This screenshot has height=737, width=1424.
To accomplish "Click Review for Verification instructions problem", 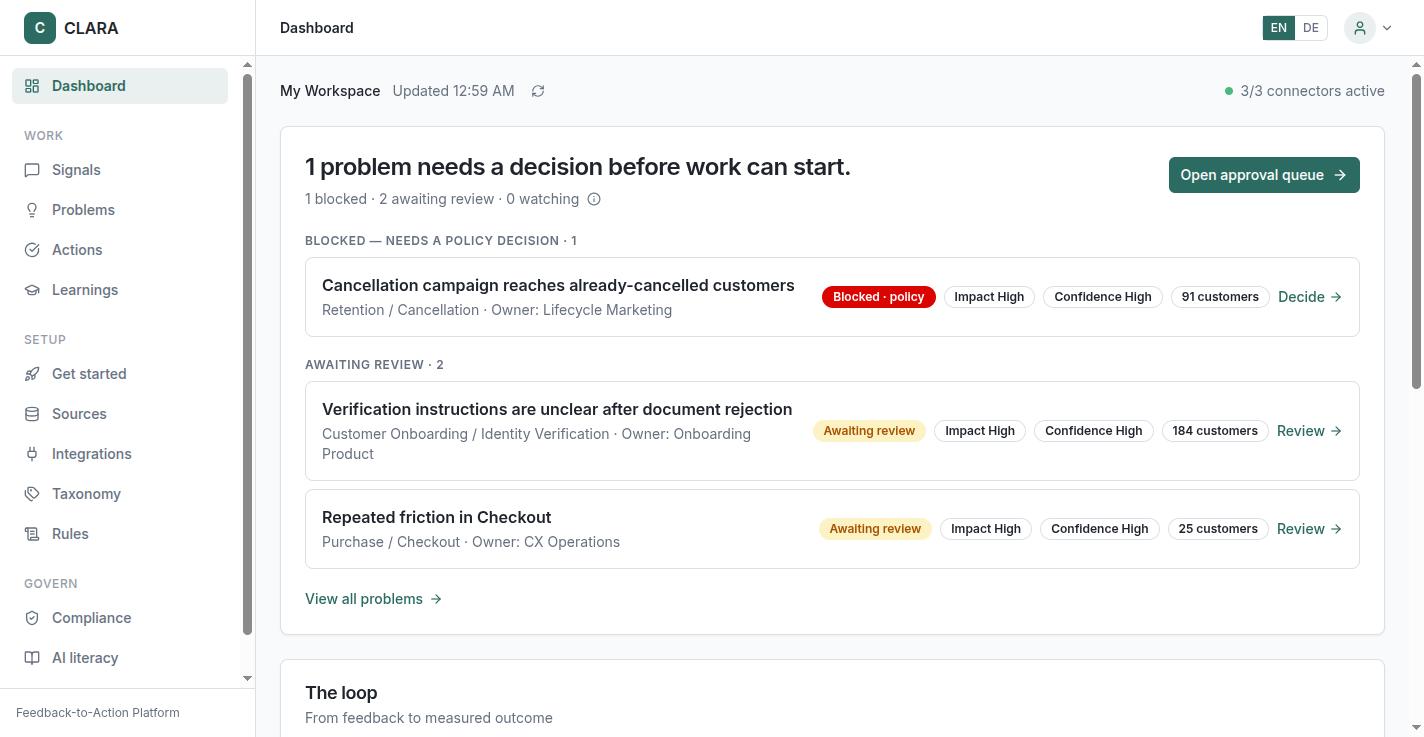I will [x=1309, y=431].
